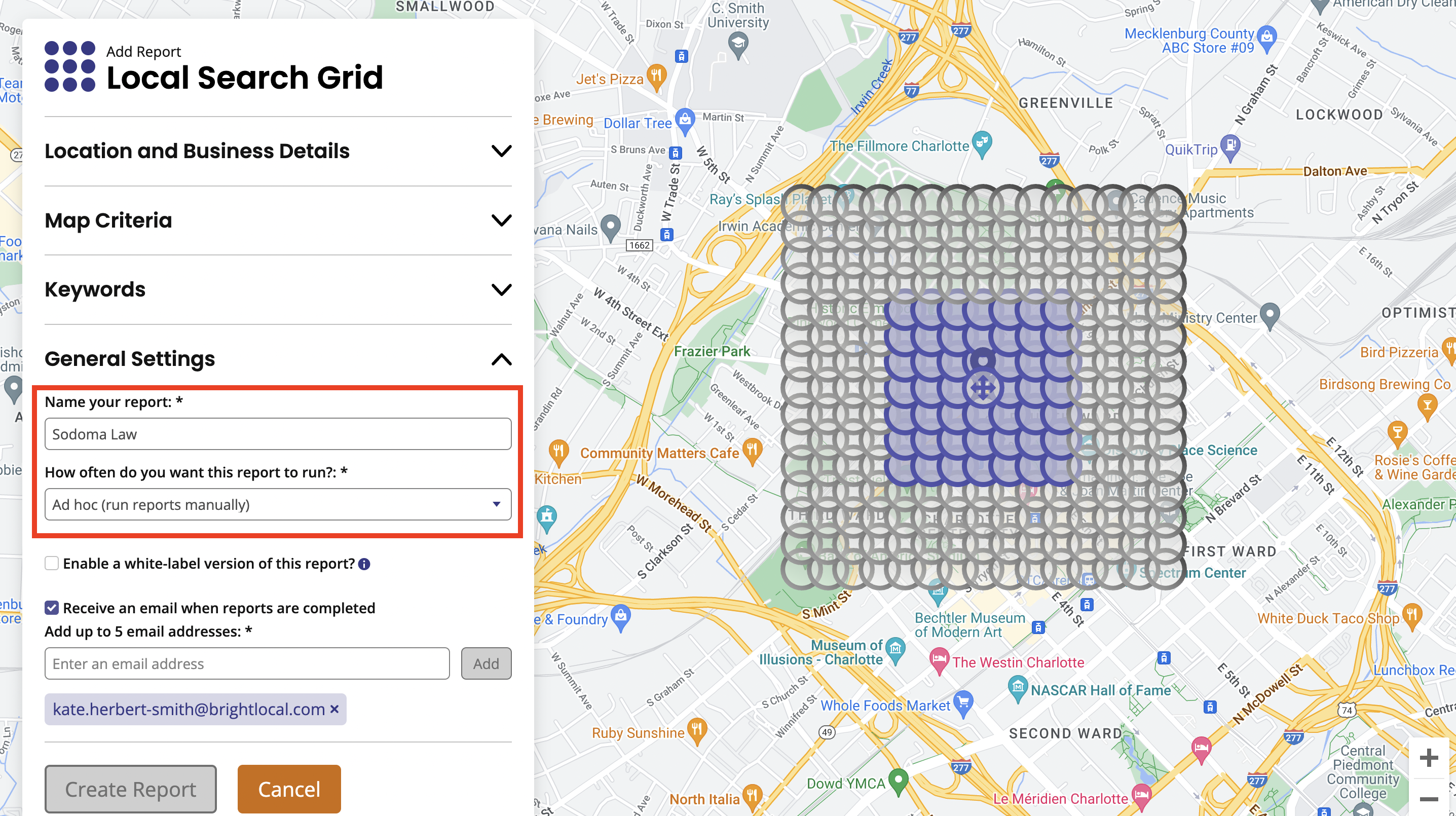
Task: Uncheck receive email when reports complete
Action: tap(51, 608)
